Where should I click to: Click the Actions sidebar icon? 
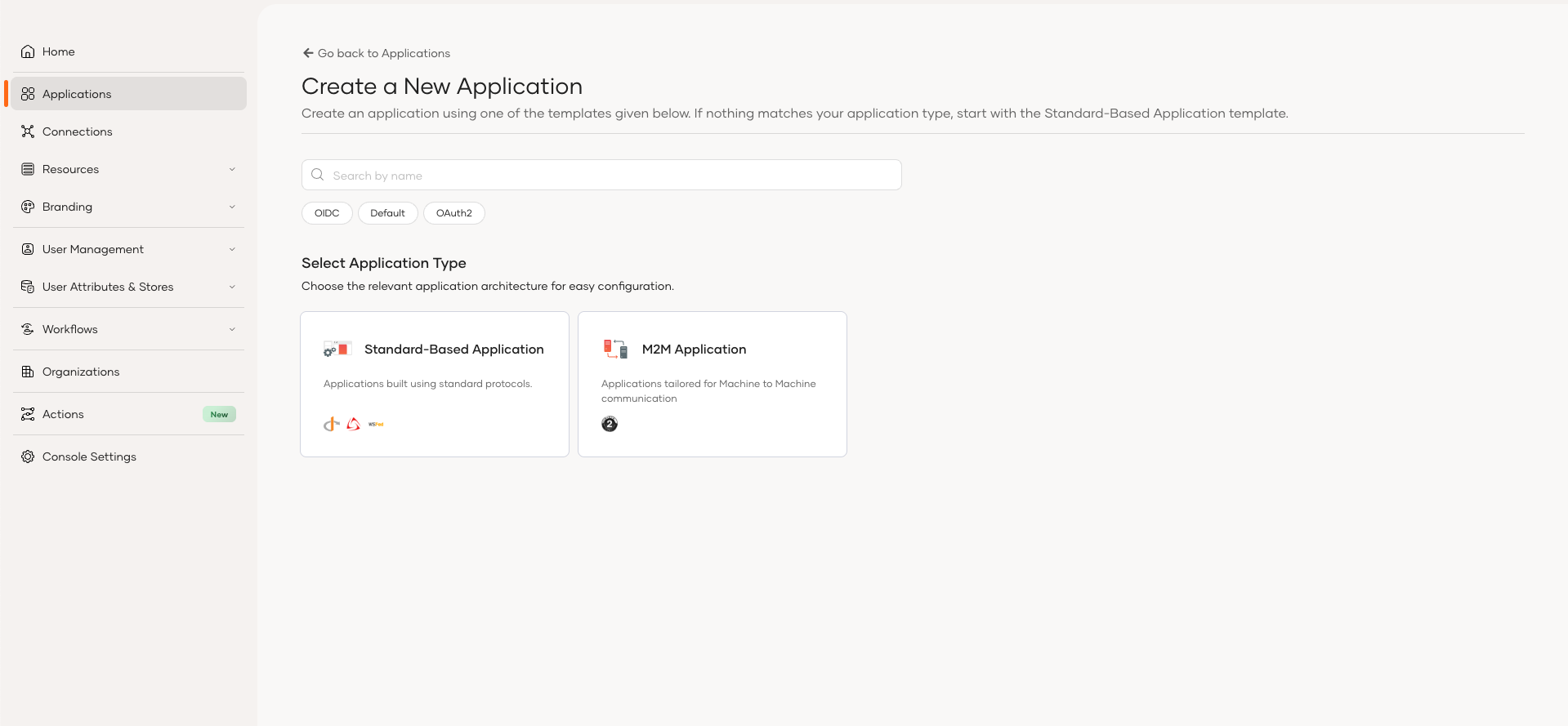click(x=28, y=414)
